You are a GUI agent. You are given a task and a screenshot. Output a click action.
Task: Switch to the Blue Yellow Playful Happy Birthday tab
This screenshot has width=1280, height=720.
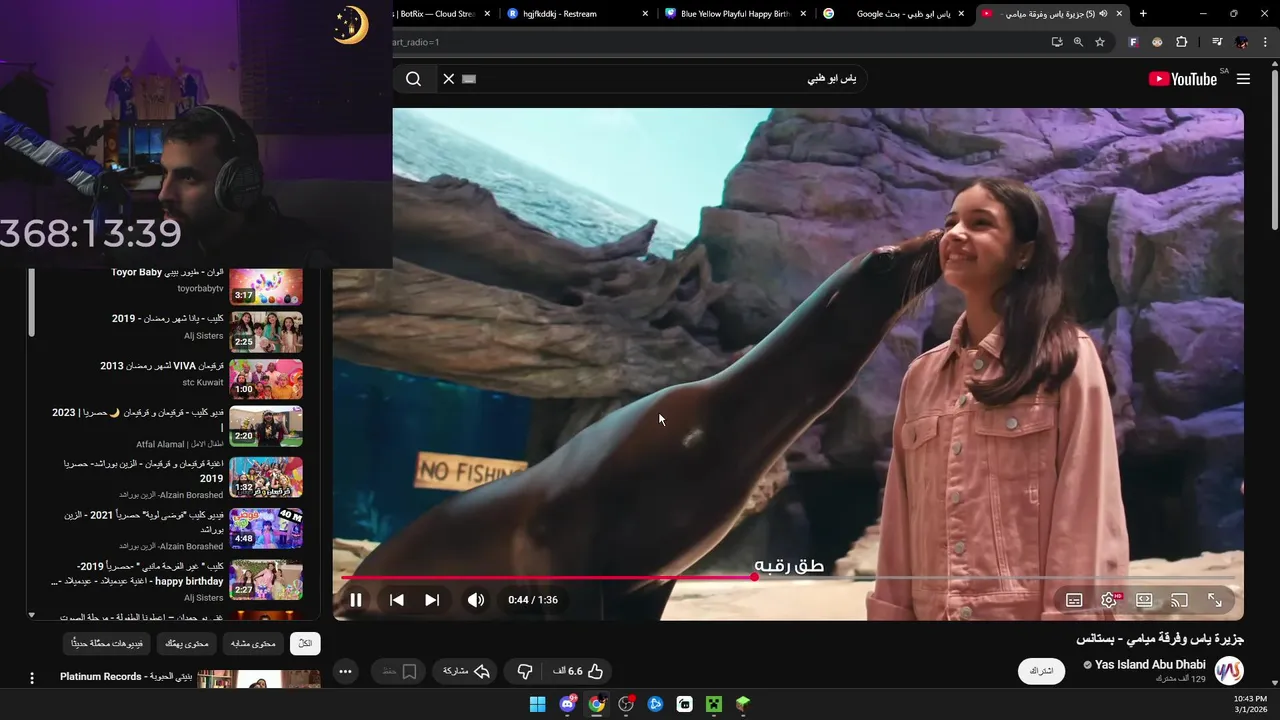735,14
